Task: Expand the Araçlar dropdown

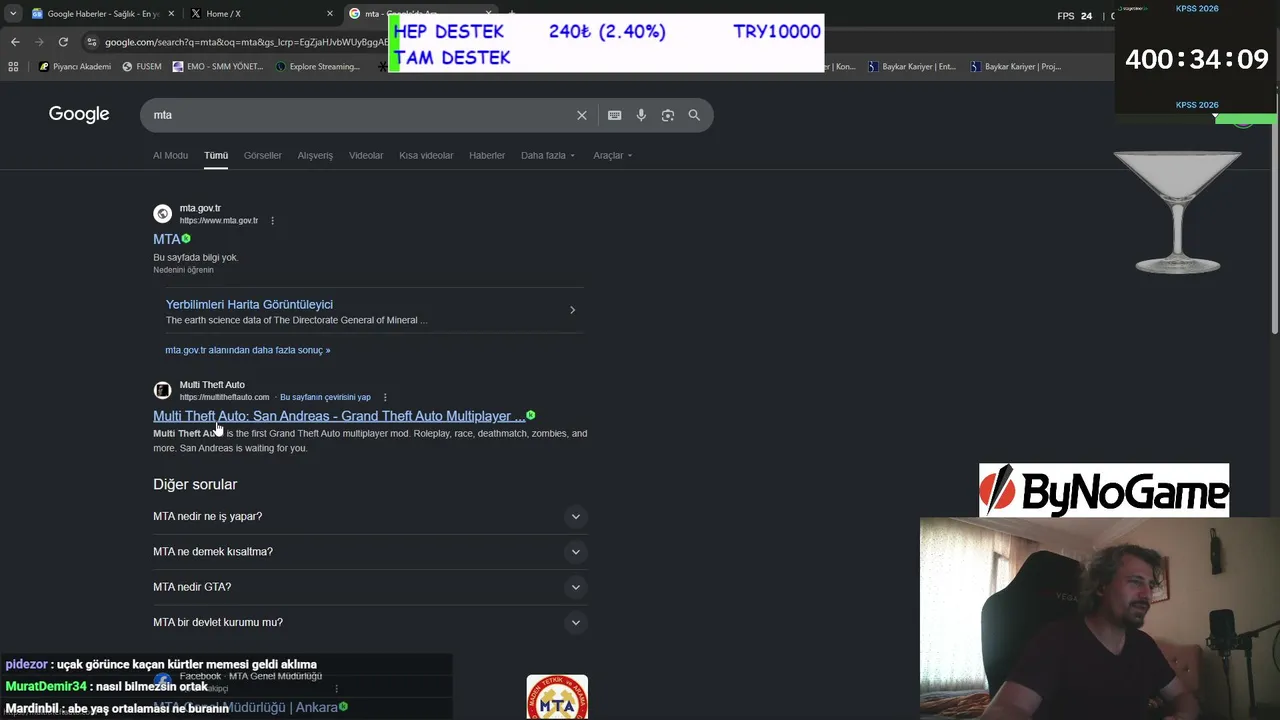Action: (x=612, y=155)
